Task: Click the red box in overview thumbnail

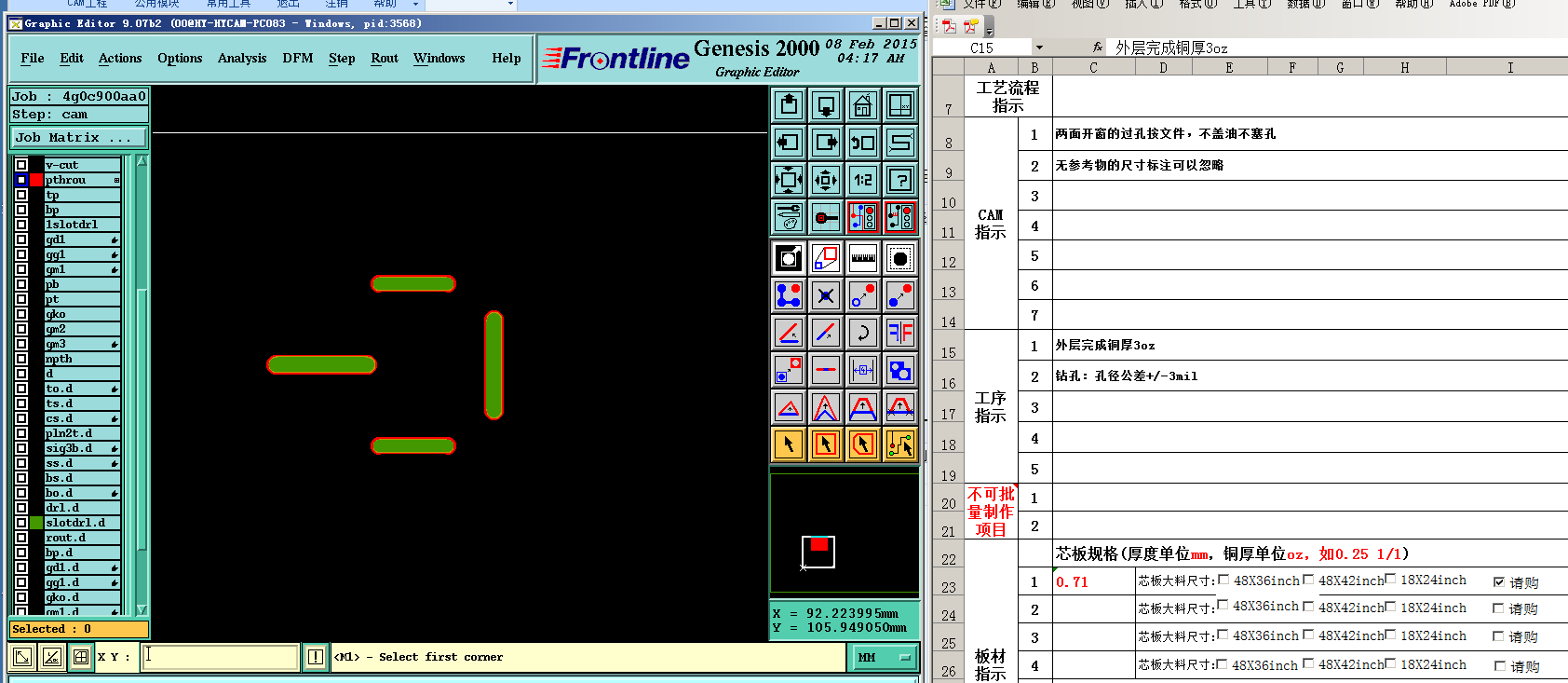Action: click(819, 544)
